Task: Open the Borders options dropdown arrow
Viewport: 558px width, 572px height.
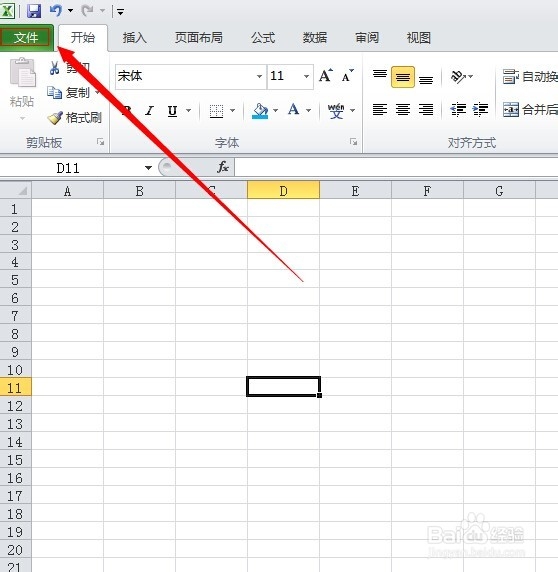Action: click(x=233, y=110)
